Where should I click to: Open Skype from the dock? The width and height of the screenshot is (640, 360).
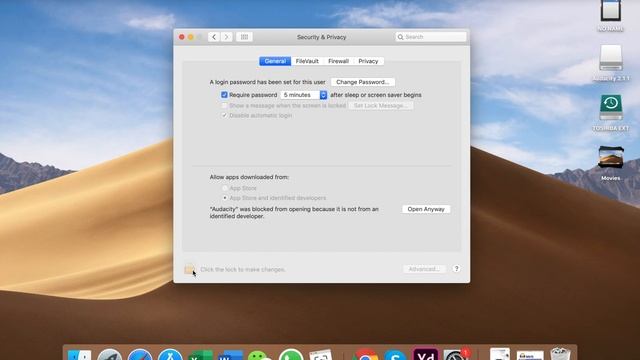395,354
